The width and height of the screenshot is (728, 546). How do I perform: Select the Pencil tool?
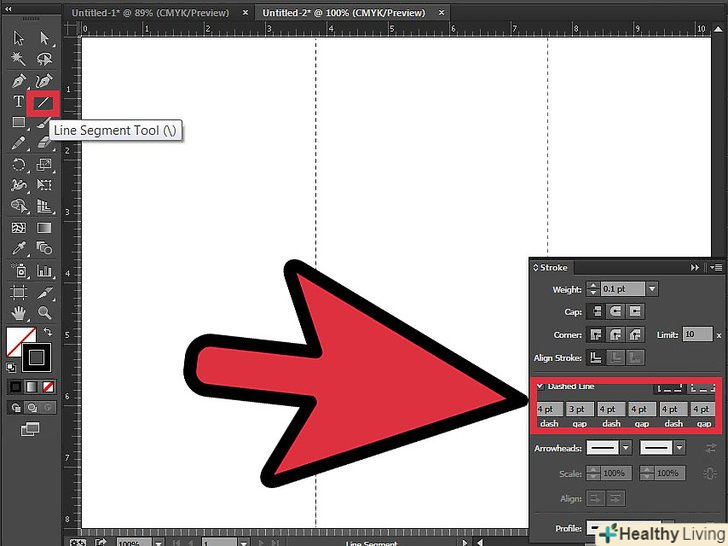coord(19,143)
